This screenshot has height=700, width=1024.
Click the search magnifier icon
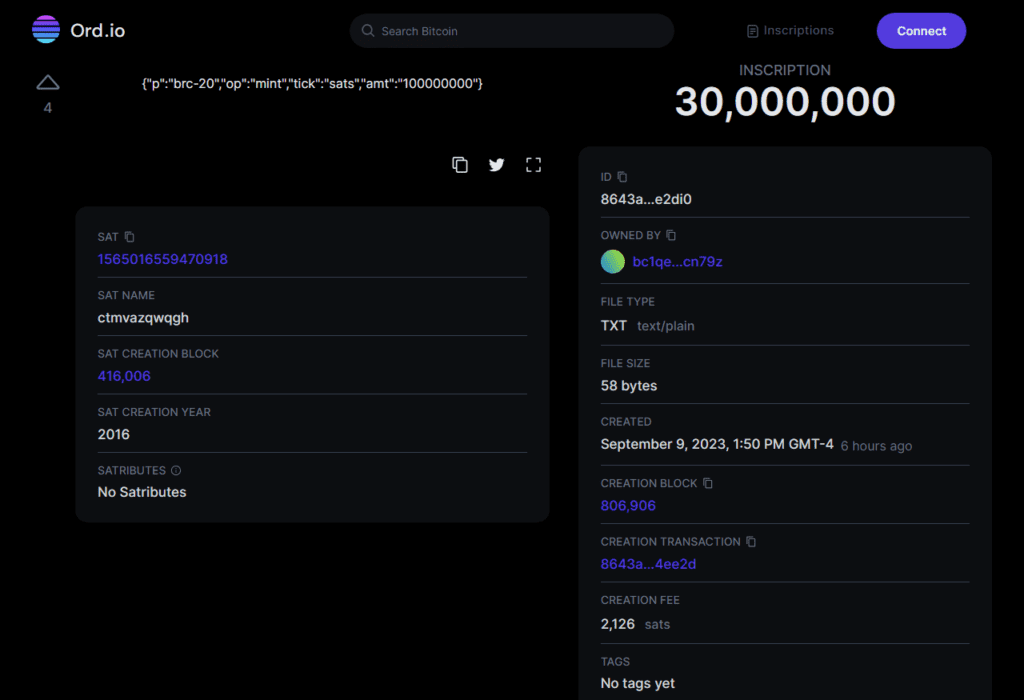368,31
